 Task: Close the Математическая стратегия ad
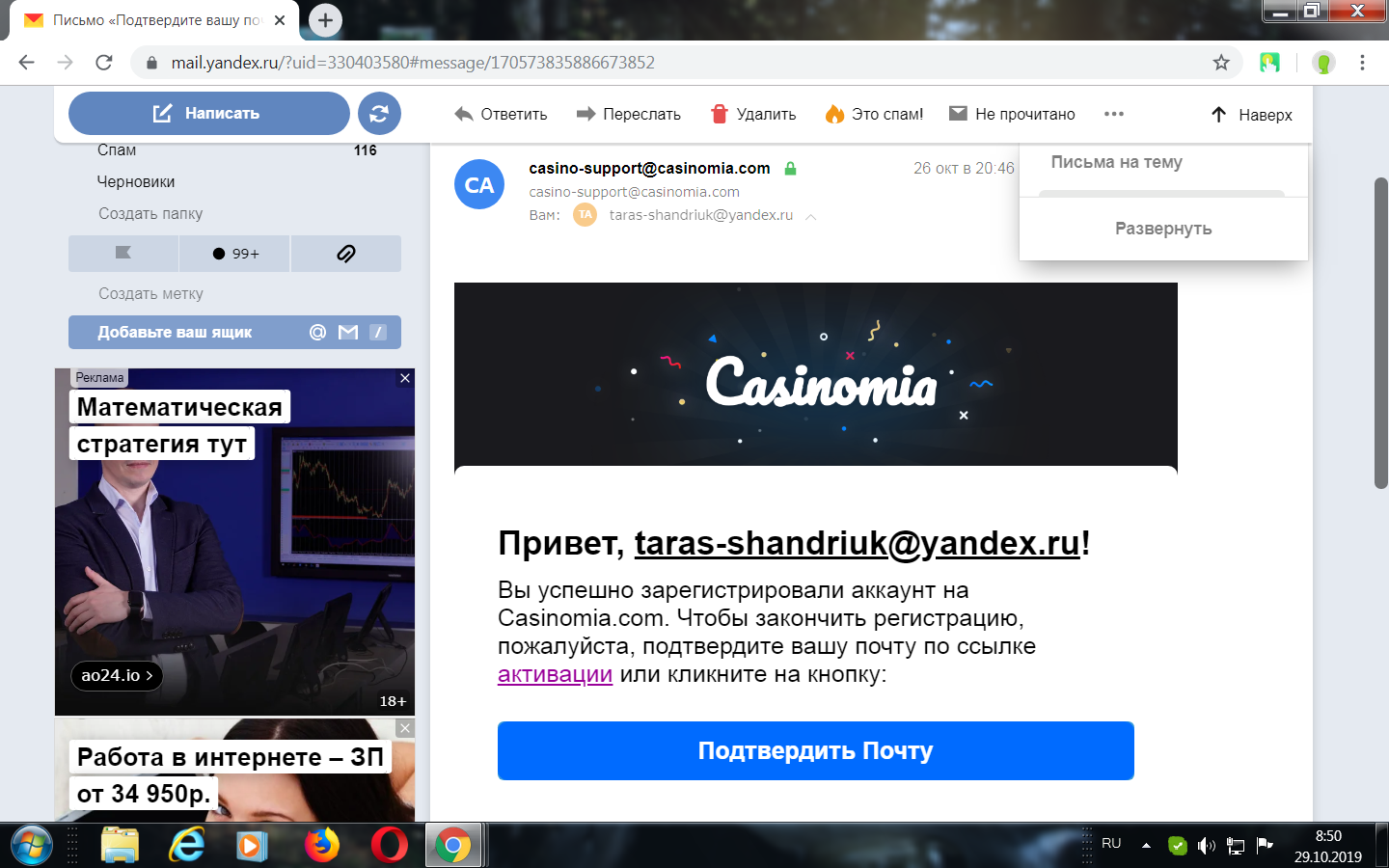tap(405, 378)
